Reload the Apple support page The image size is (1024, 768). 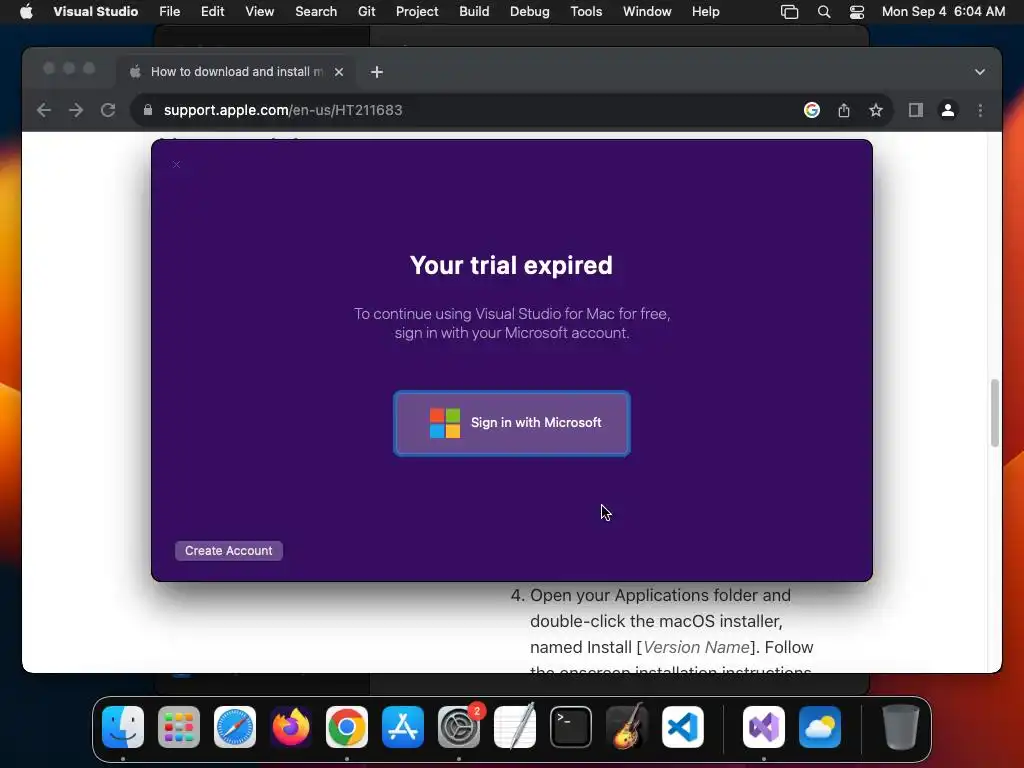point(108,110)
